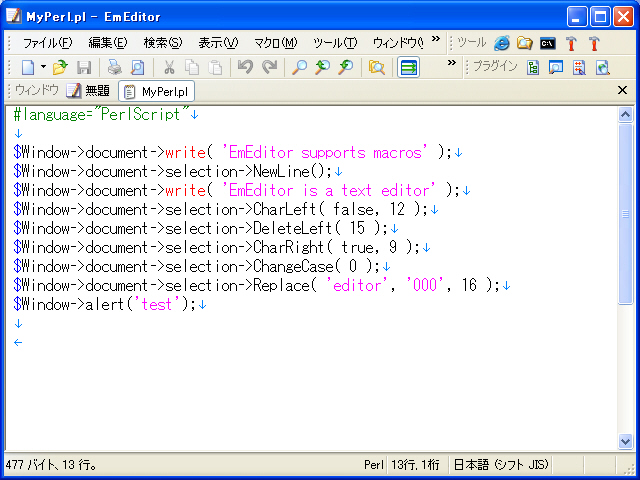Click the DeleteLeft( 15 ) line
The width and height of the screenshot is (640, 480).
(x=200, y=229)
